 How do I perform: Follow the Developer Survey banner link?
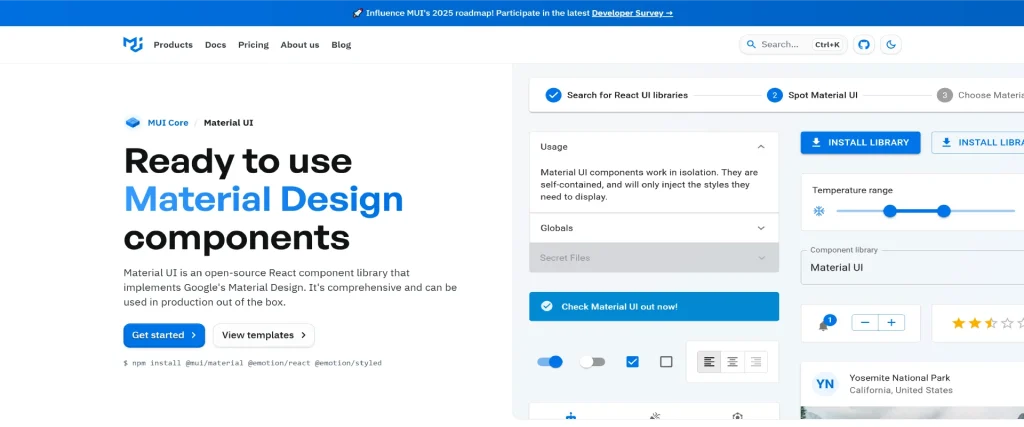coord(632,13)
